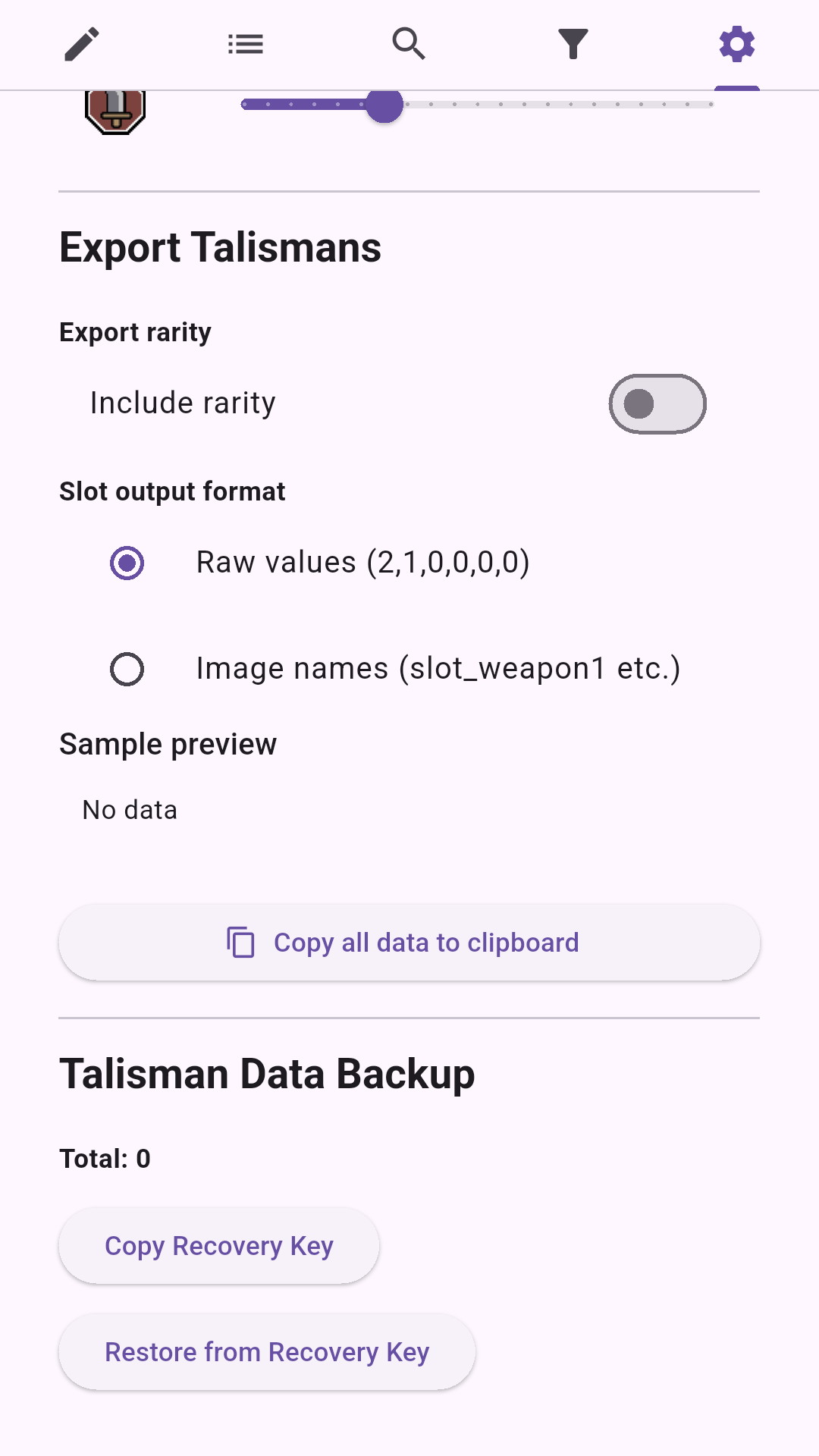This screenshot has height=1456, width=819.
Task: Click the No data sample preview
Action: click(x=130, y=810)
